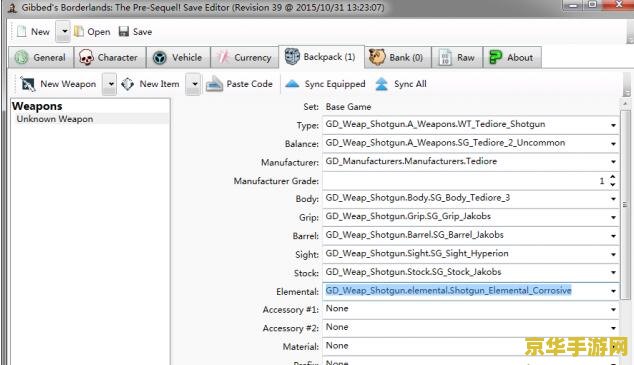The width and height of the screenshot is (634, 365).
Task: Switch to the Character tab
Action: coord(110,57)
